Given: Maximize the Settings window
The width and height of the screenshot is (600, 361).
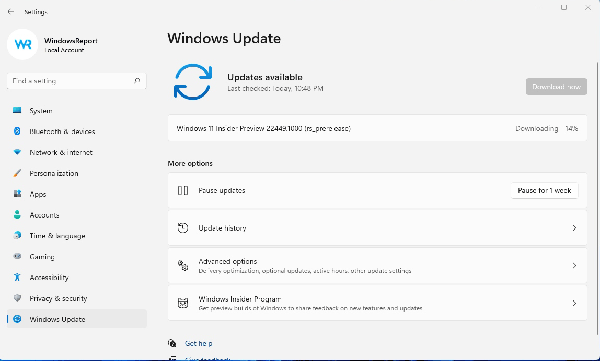Looking at the screenshot, I should [564, 7].
